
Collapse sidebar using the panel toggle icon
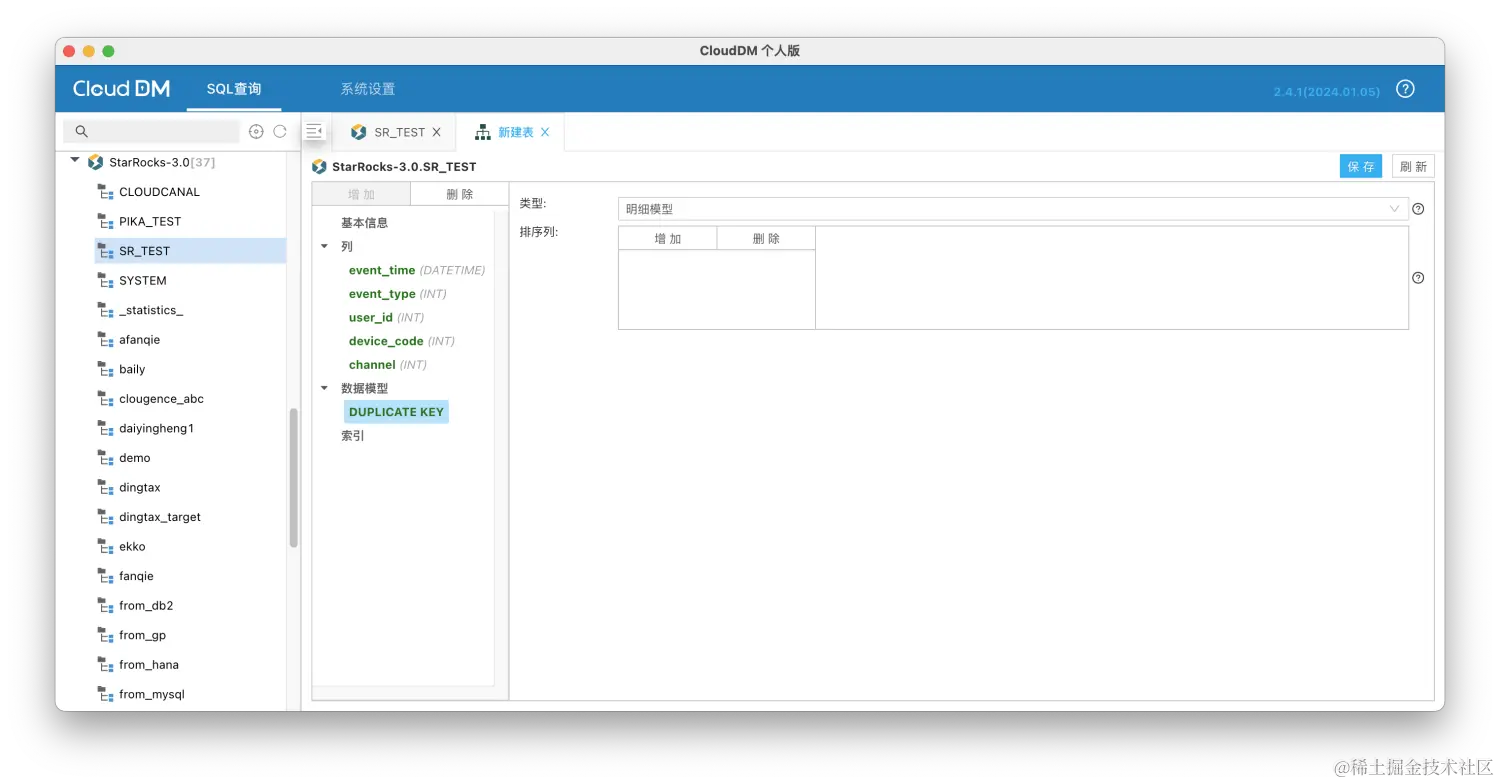(314, 131)
